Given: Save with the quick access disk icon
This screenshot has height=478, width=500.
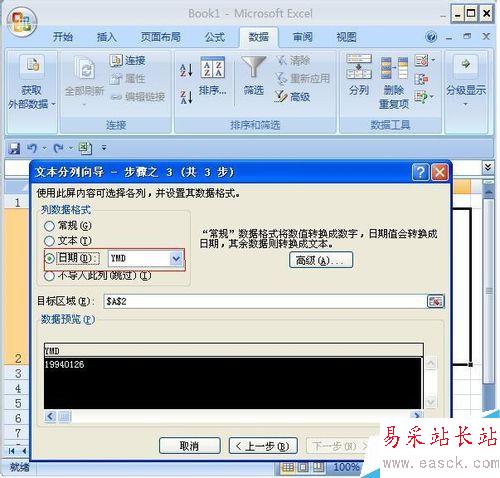Looking at the screenshot, I should click(14, 148).
